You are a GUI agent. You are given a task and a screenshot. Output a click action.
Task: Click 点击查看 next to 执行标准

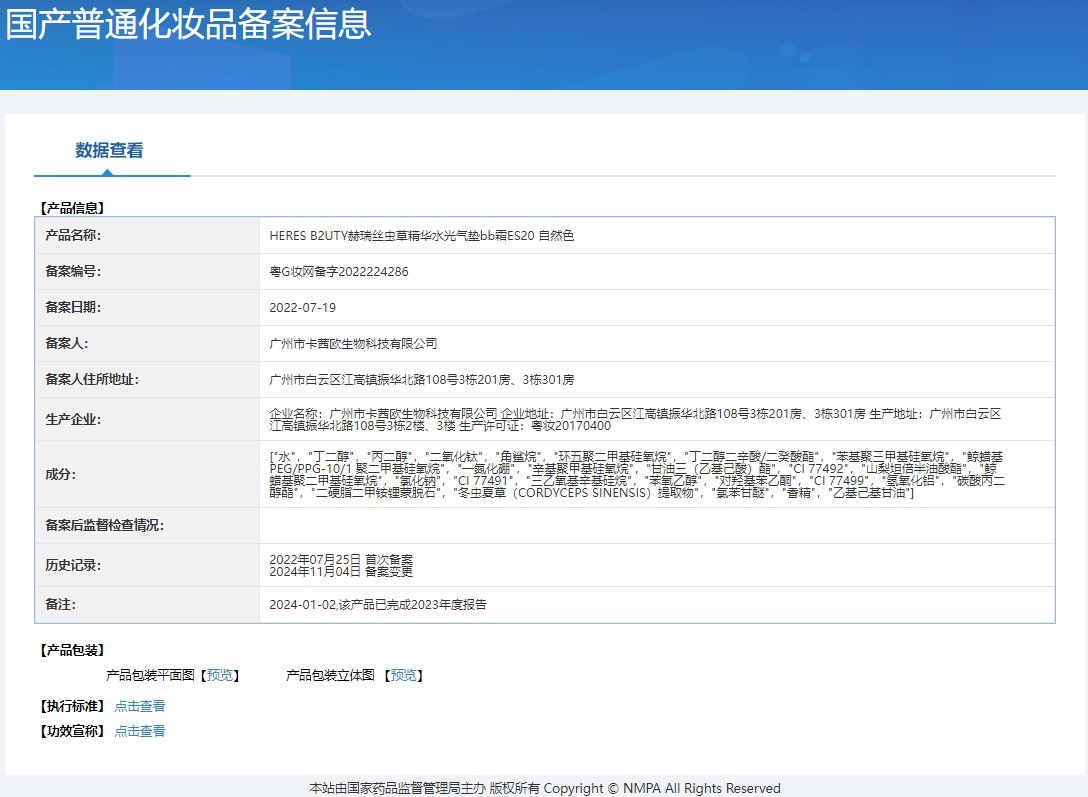140,706
